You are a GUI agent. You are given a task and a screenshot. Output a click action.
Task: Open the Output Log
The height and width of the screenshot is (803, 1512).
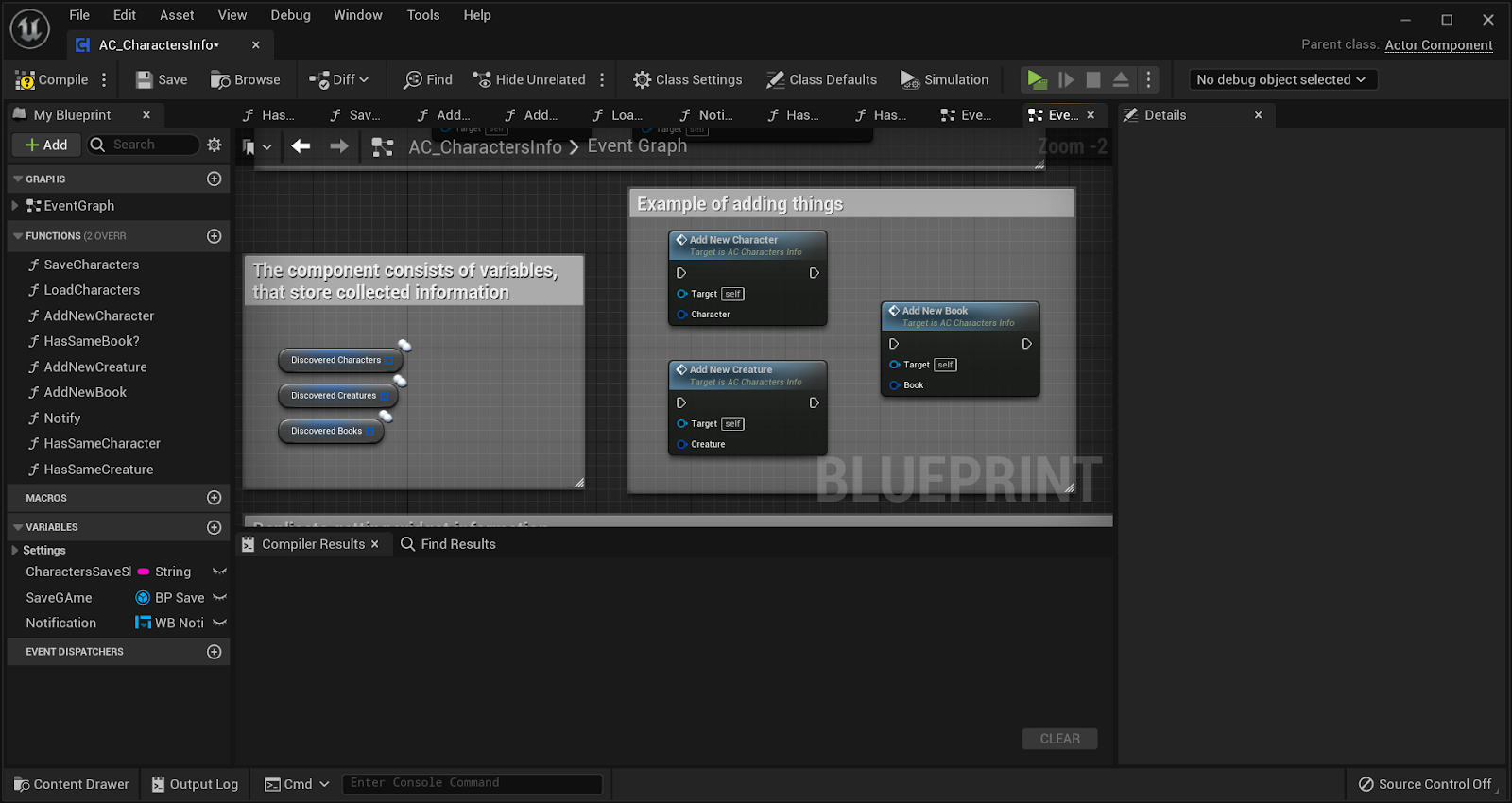195,784
